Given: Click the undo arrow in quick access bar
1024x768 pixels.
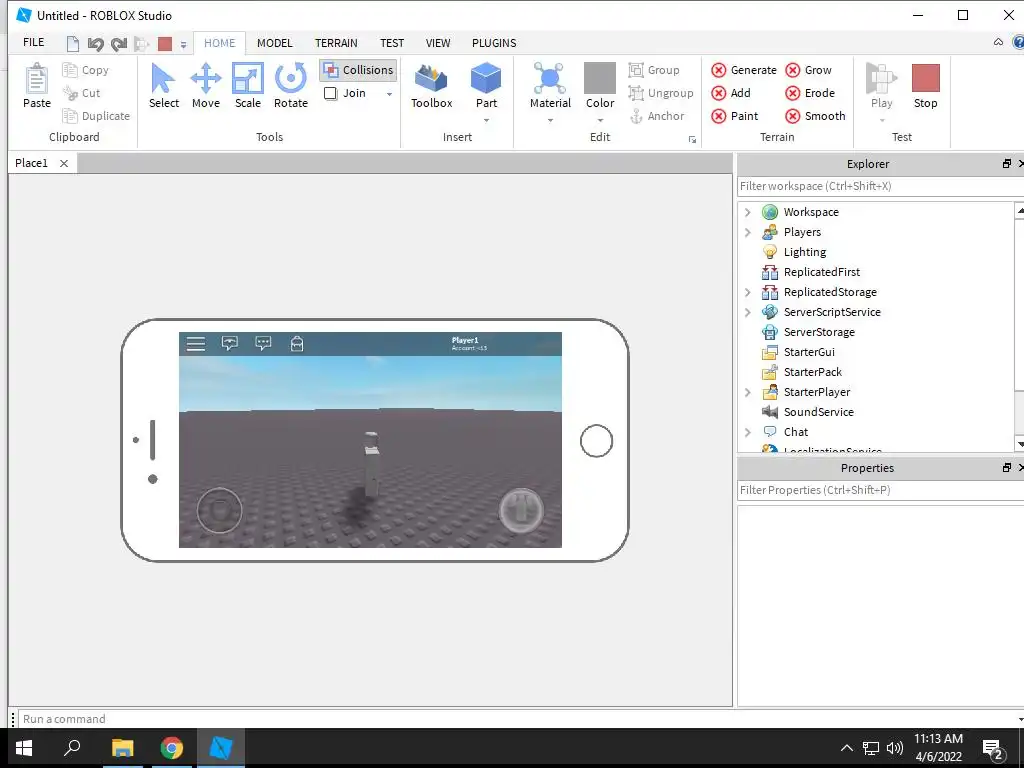Looking at the screenshot, I should click(95, 44).
